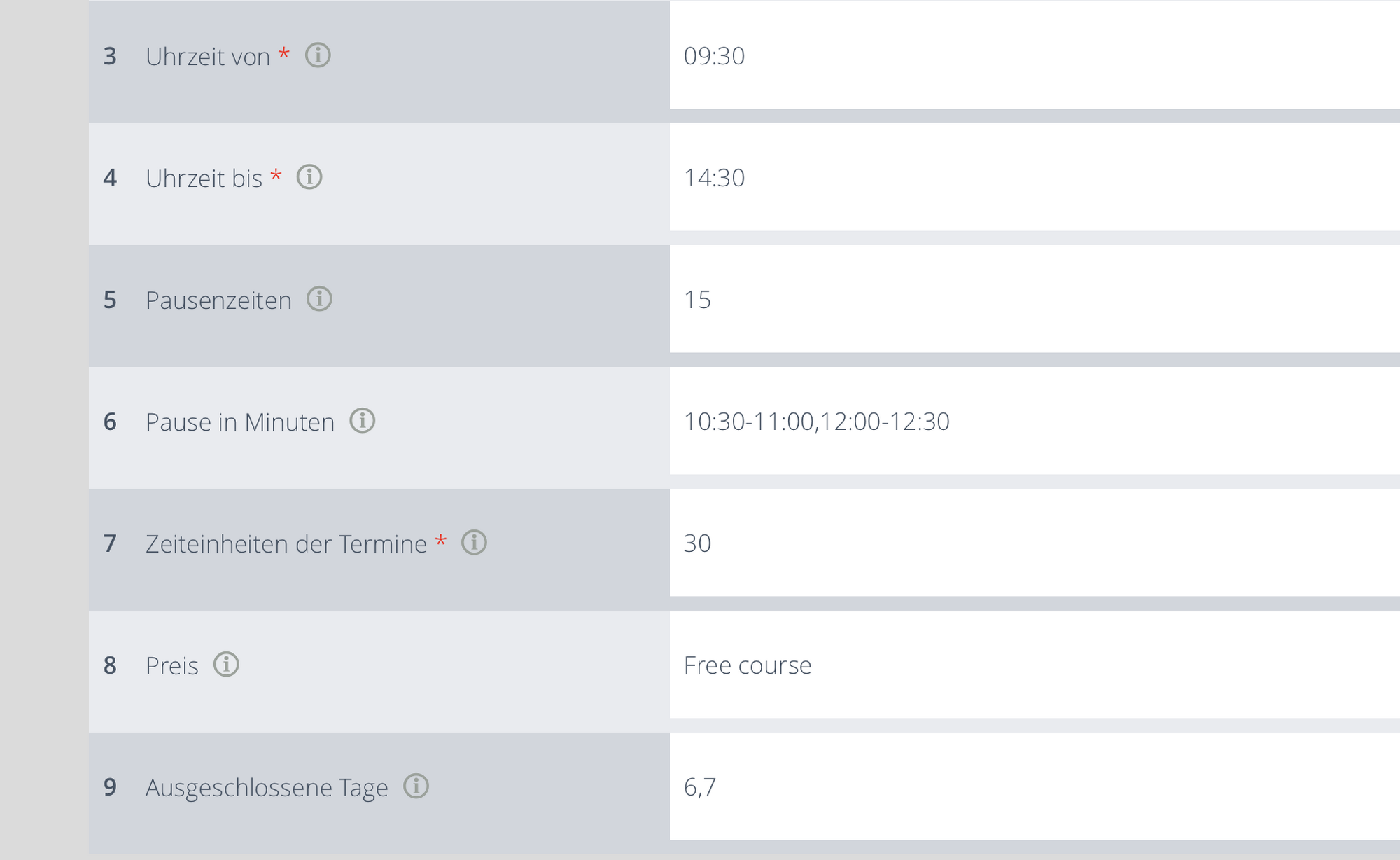Show info icon beside Preis

(226, 664)
